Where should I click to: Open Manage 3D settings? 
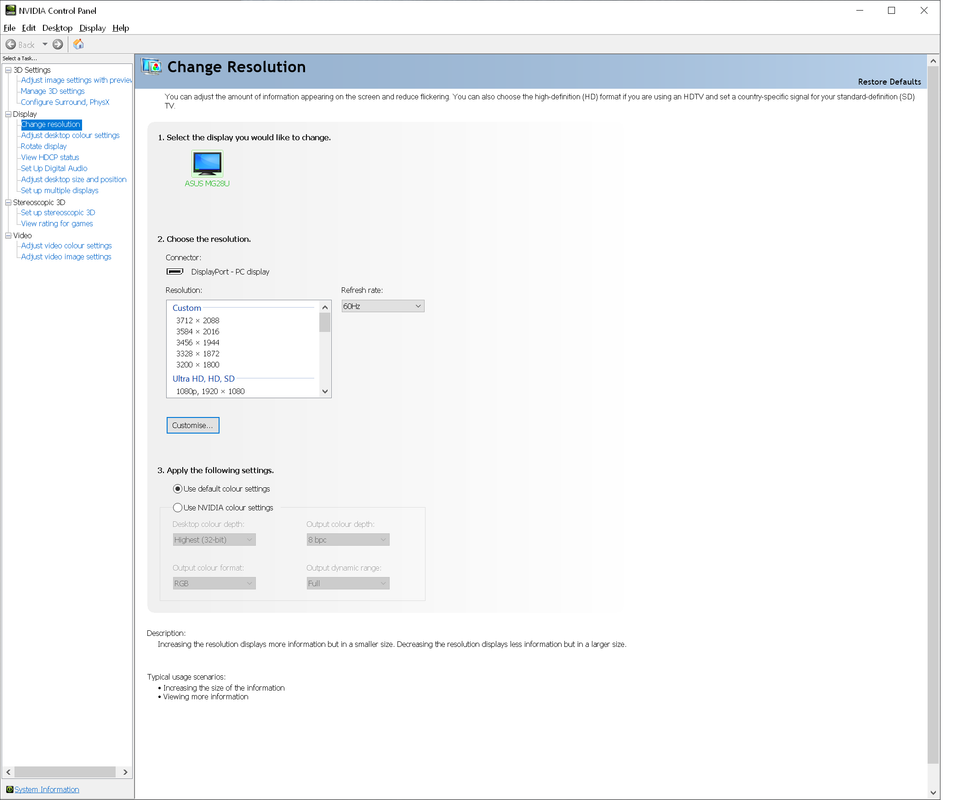click(53, 91)
